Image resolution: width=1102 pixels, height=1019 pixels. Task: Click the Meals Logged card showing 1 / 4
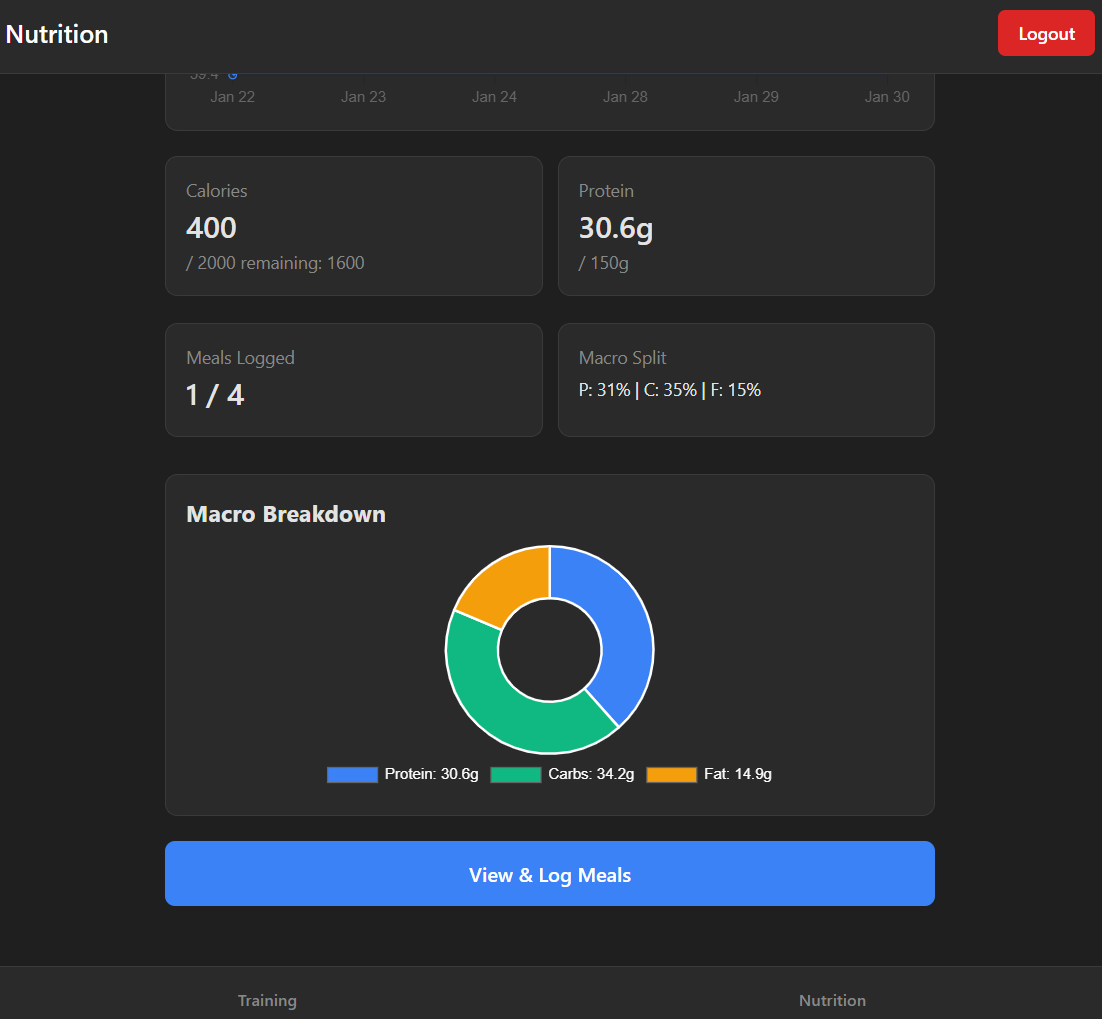pos(353,379)
